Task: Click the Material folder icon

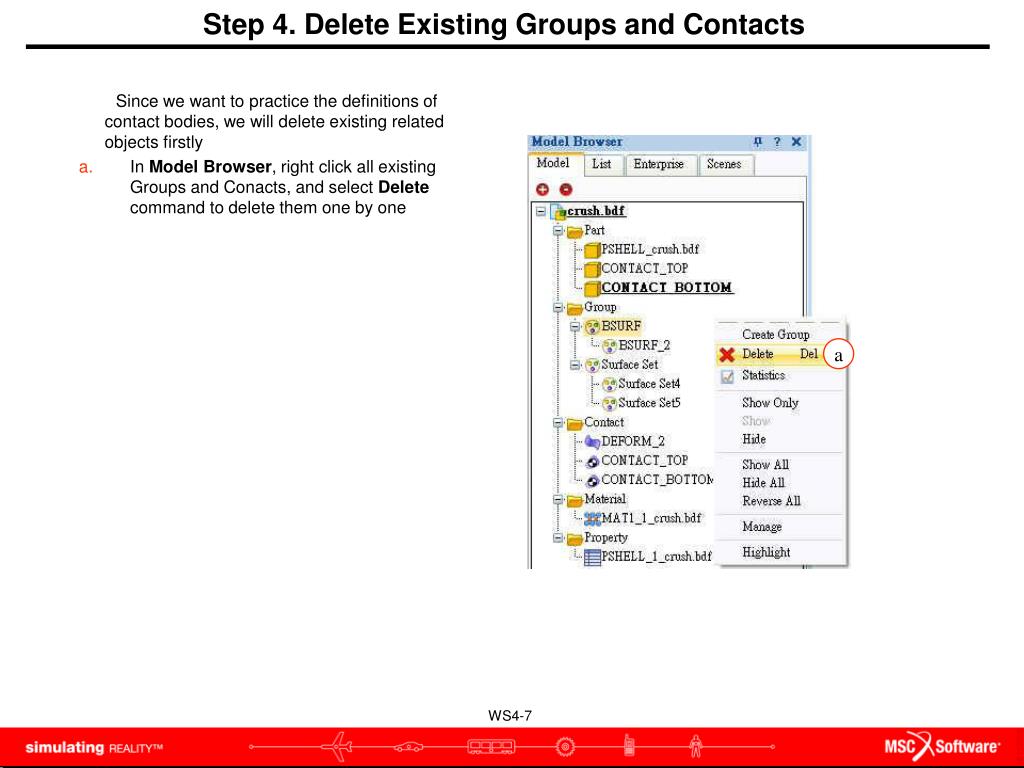Action: point(575,500)
